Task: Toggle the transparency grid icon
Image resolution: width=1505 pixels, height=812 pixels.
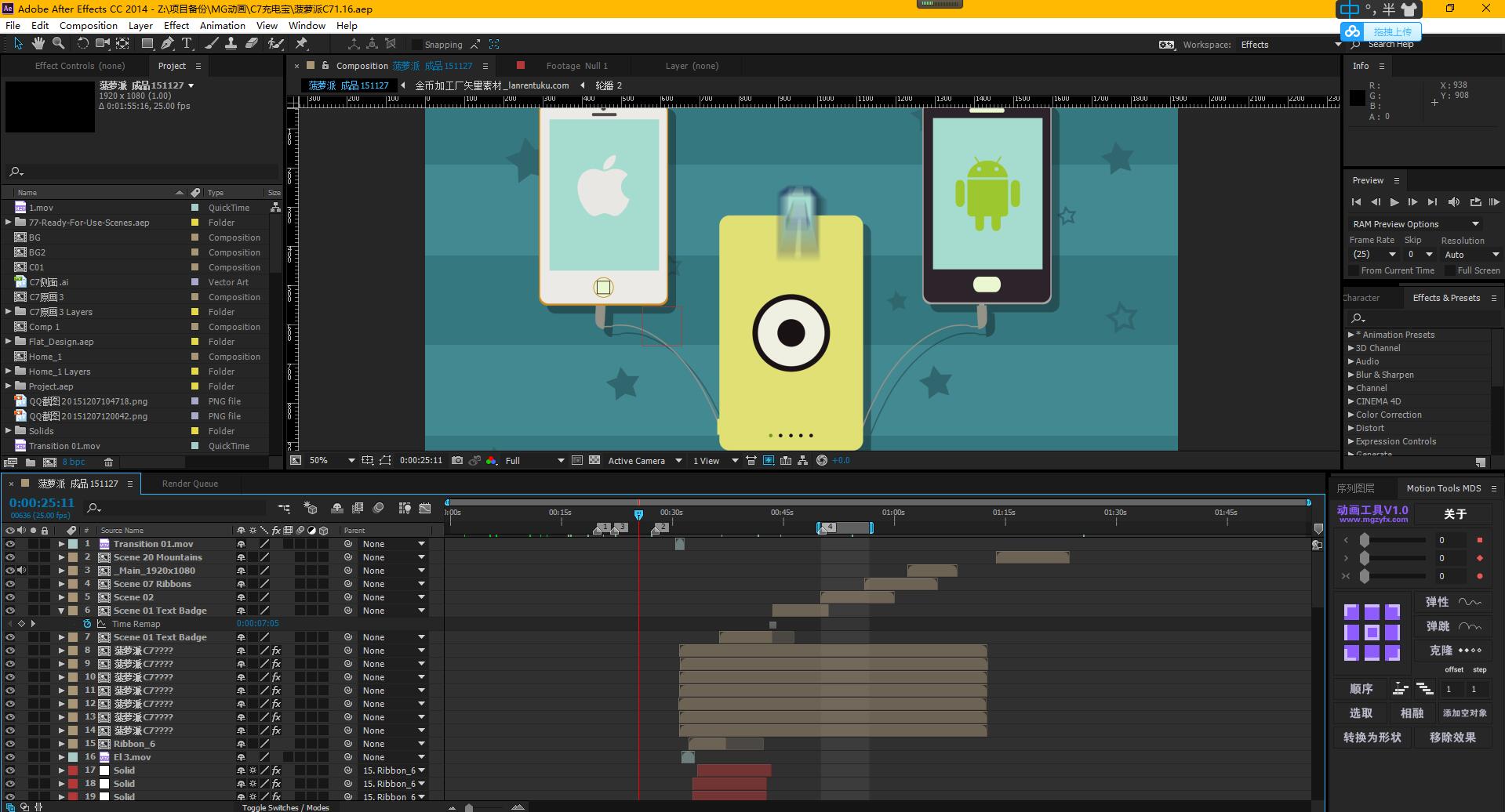Action: 594,461
